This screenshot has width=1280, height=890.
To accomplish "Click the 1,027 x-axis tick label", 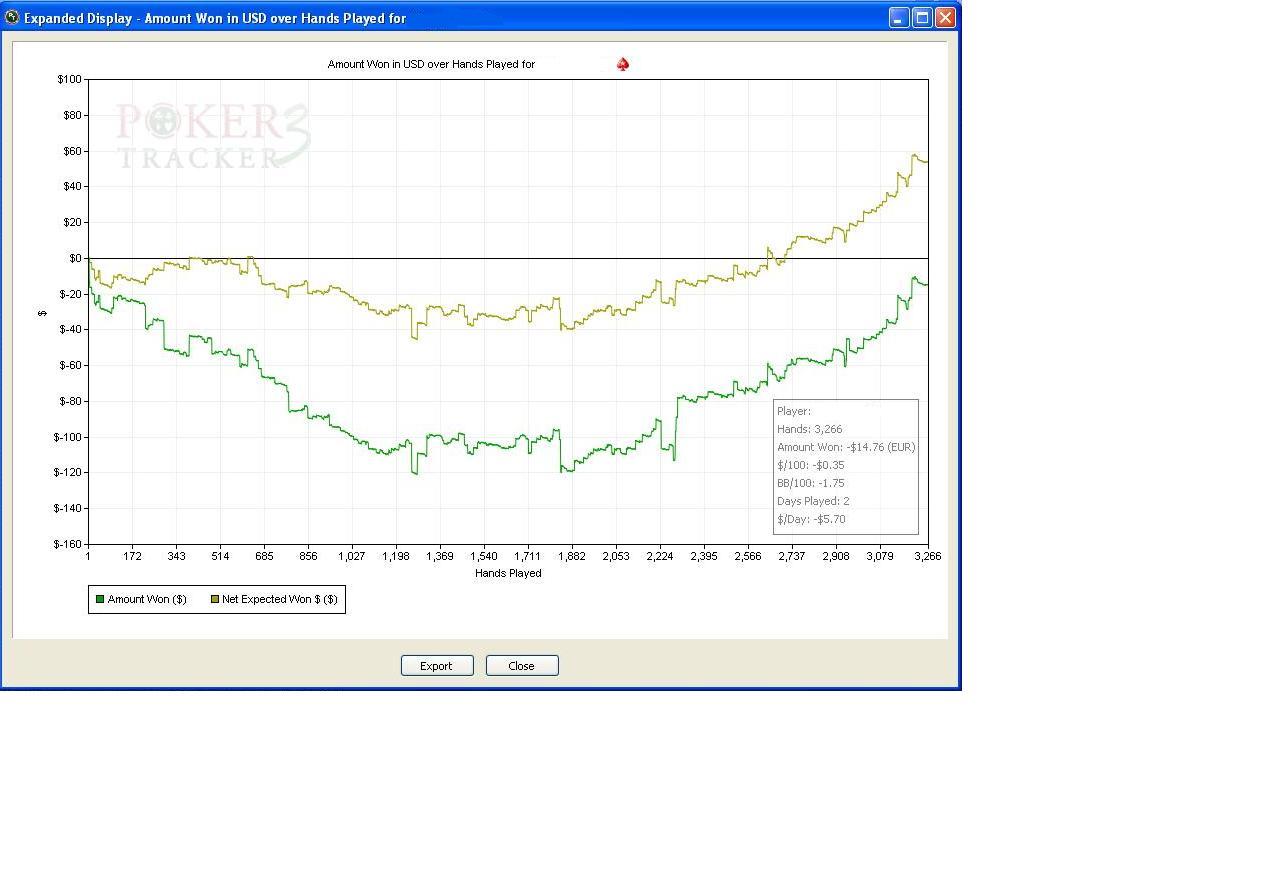I will pos(352,556).
